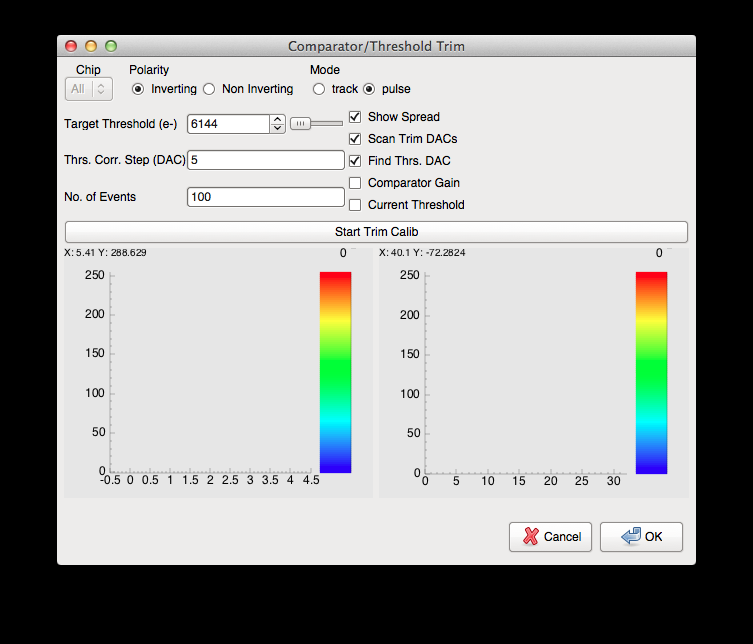This screenshot has height=644, width=753.
Task: Confirm with the OK button
Action: tap(641, 537)
